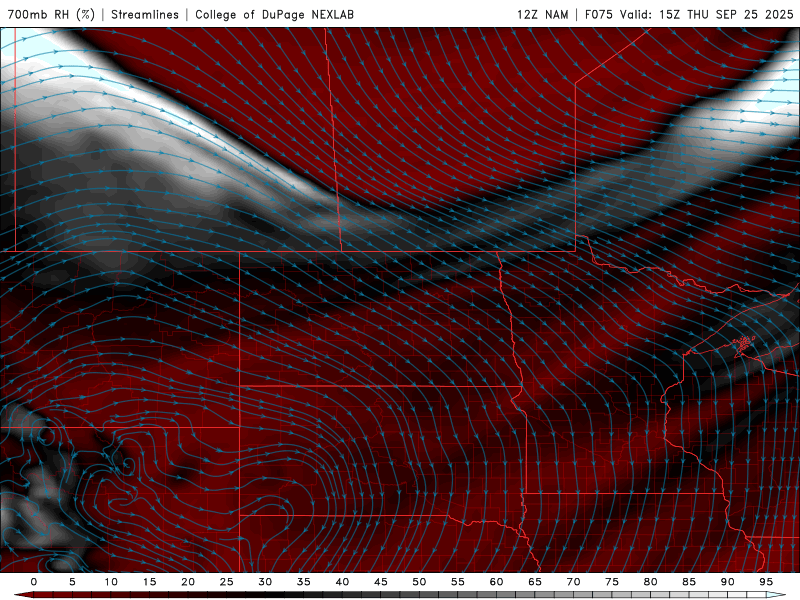The height and width of the screenshot is (600, 800).
Task: Select the "50" value on the RH scale
Action: click(x=419, y=582)
